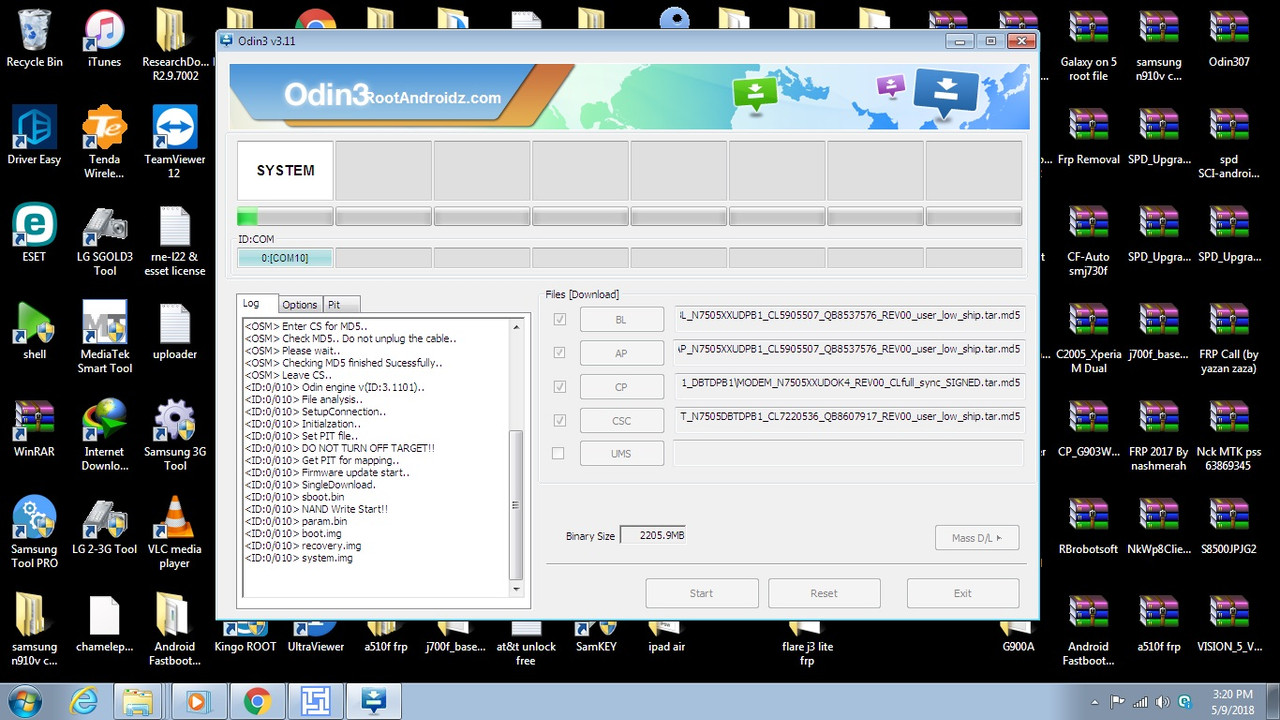
Task: Click the 0:[COM10] port box
Action: click(x=285, y=258)
